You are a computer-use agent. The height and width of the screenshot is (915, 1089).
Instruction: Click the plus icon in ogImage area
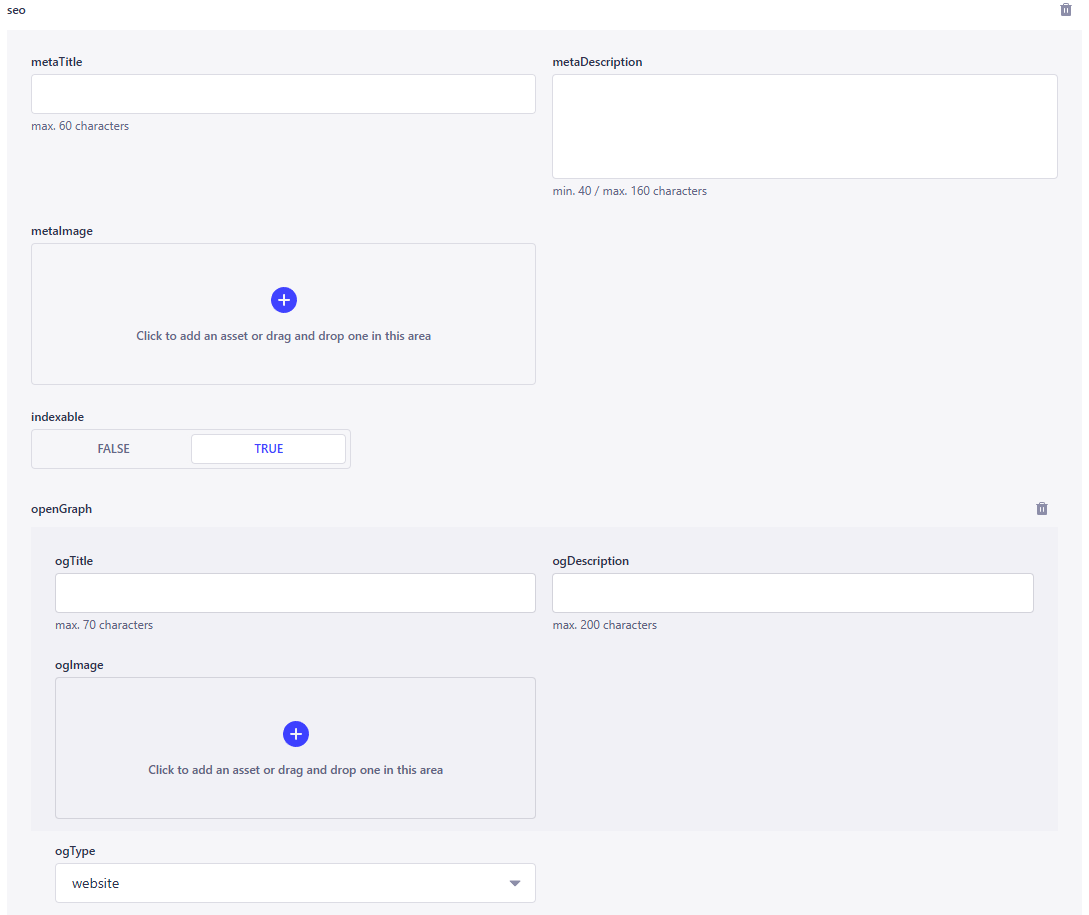point(296,734)
